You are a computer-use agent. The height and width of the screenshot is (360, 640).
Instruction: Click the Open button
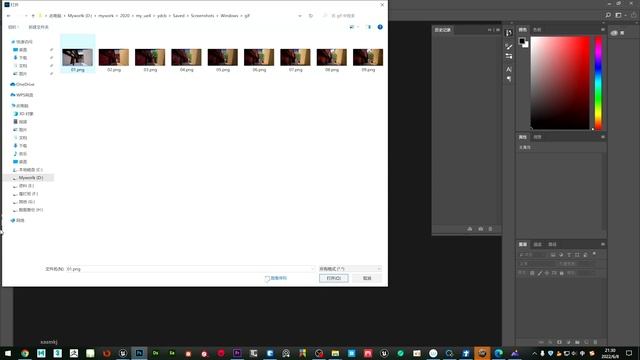(x=333, y=278)
